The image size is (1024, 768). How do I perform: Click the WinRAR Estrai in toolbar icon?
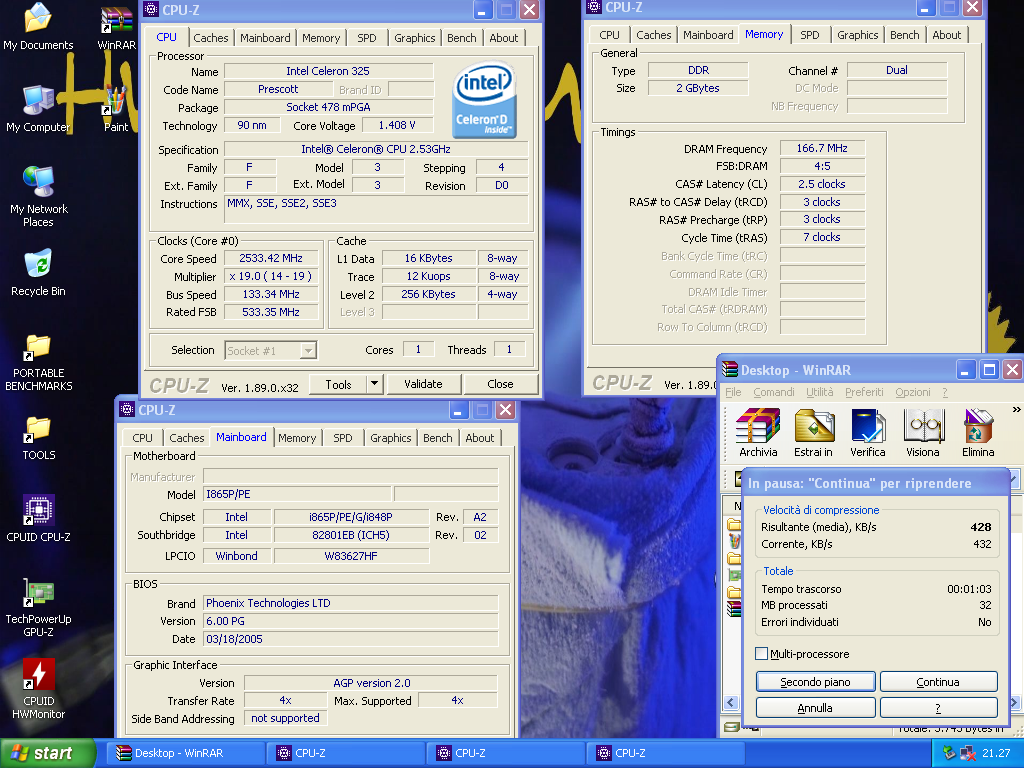click(813, 433)
